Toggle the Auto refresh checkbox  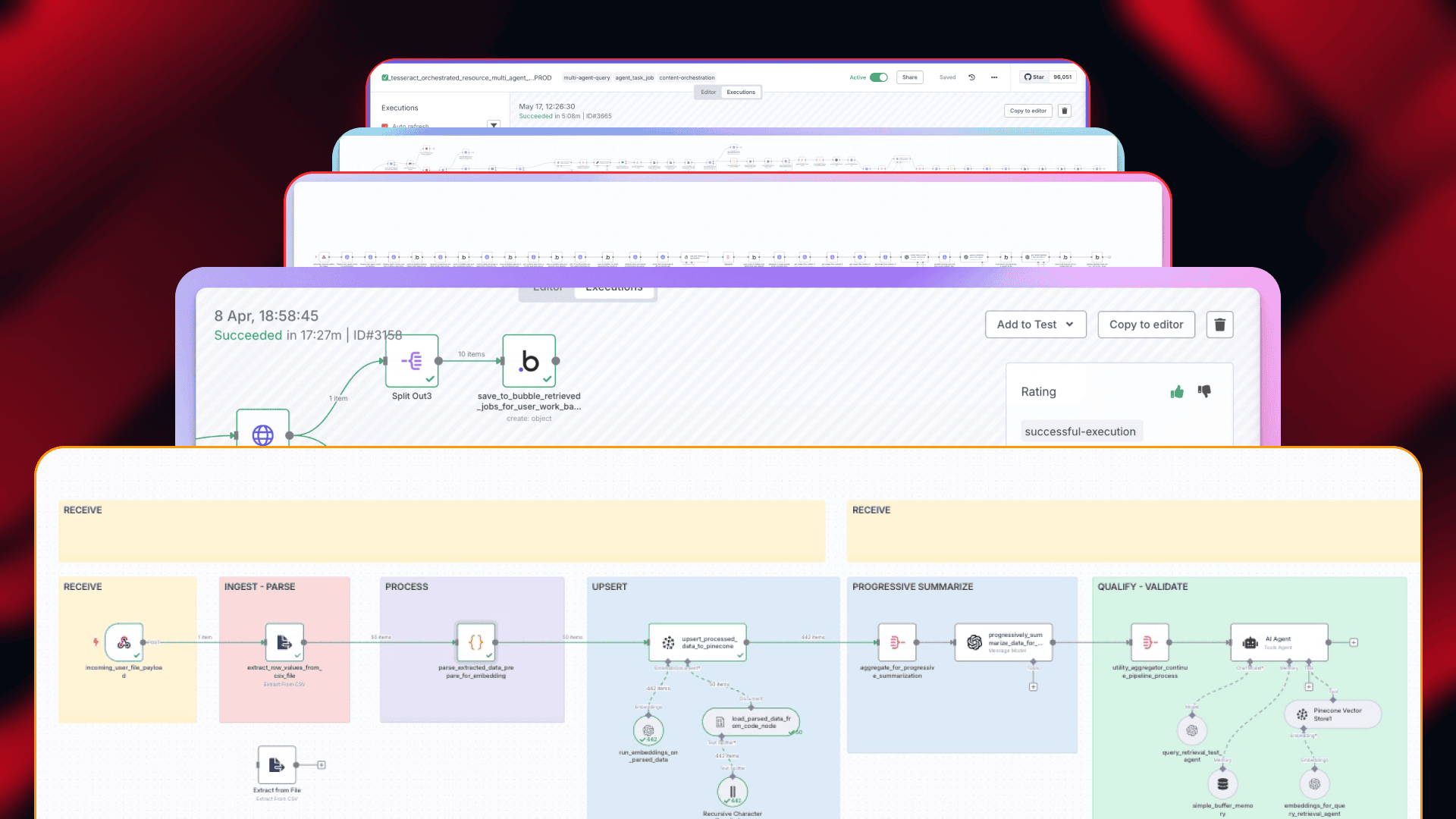385,126
